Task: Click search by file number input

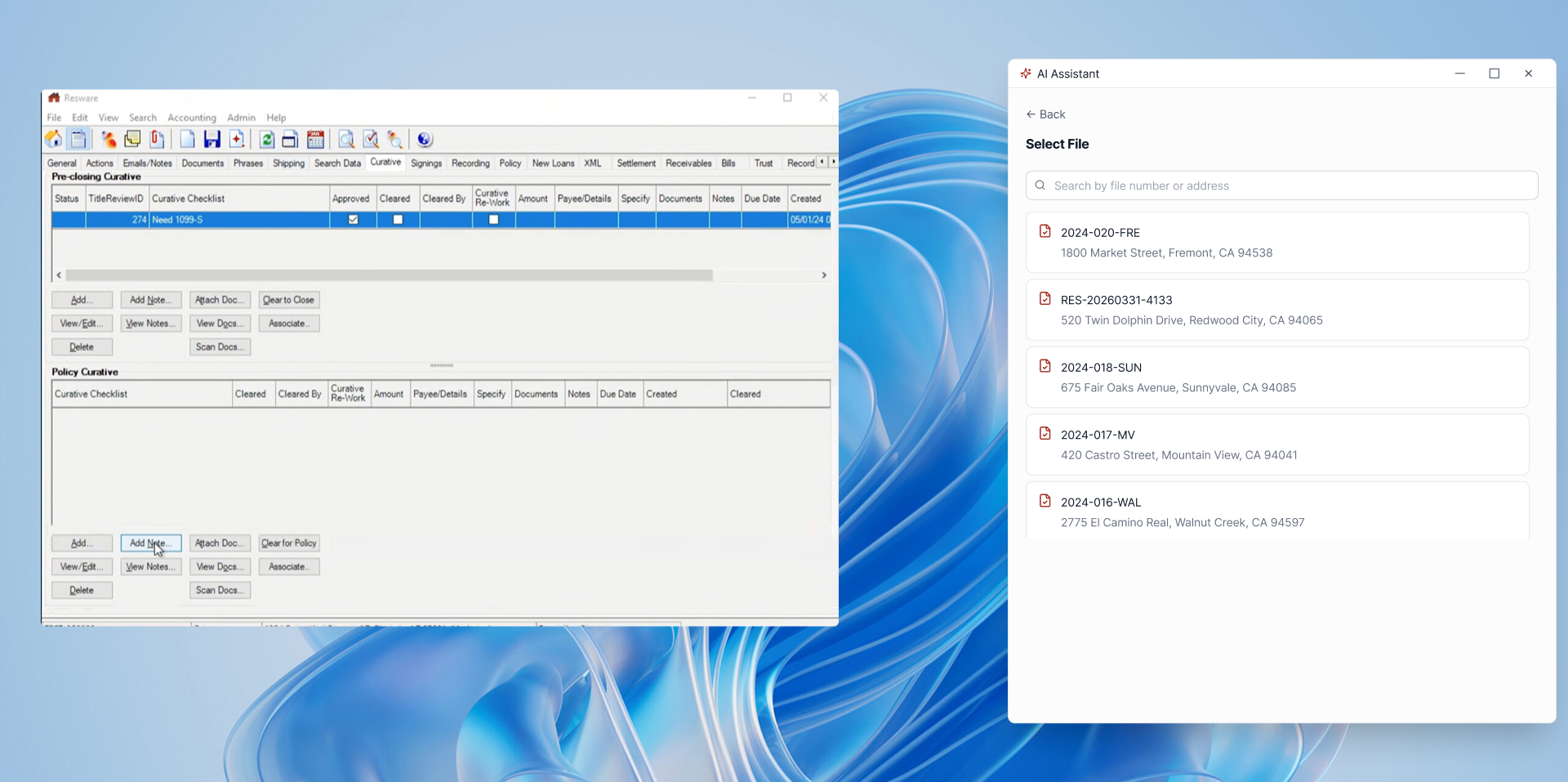Action: 1281,185
